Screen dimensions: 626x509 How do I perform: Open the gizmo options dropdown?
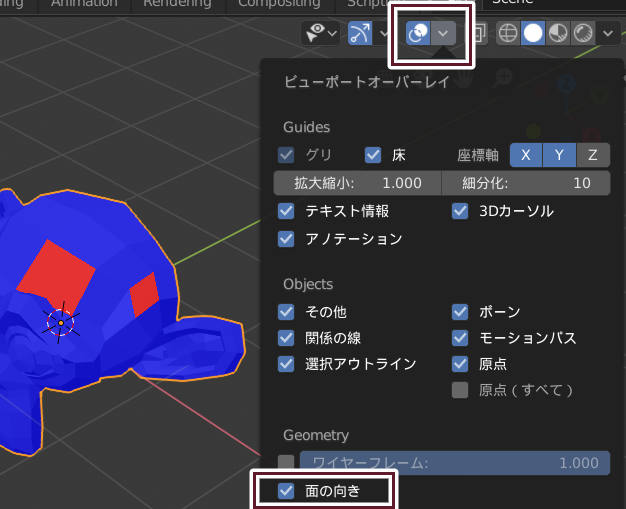click(x=383, y=33)
